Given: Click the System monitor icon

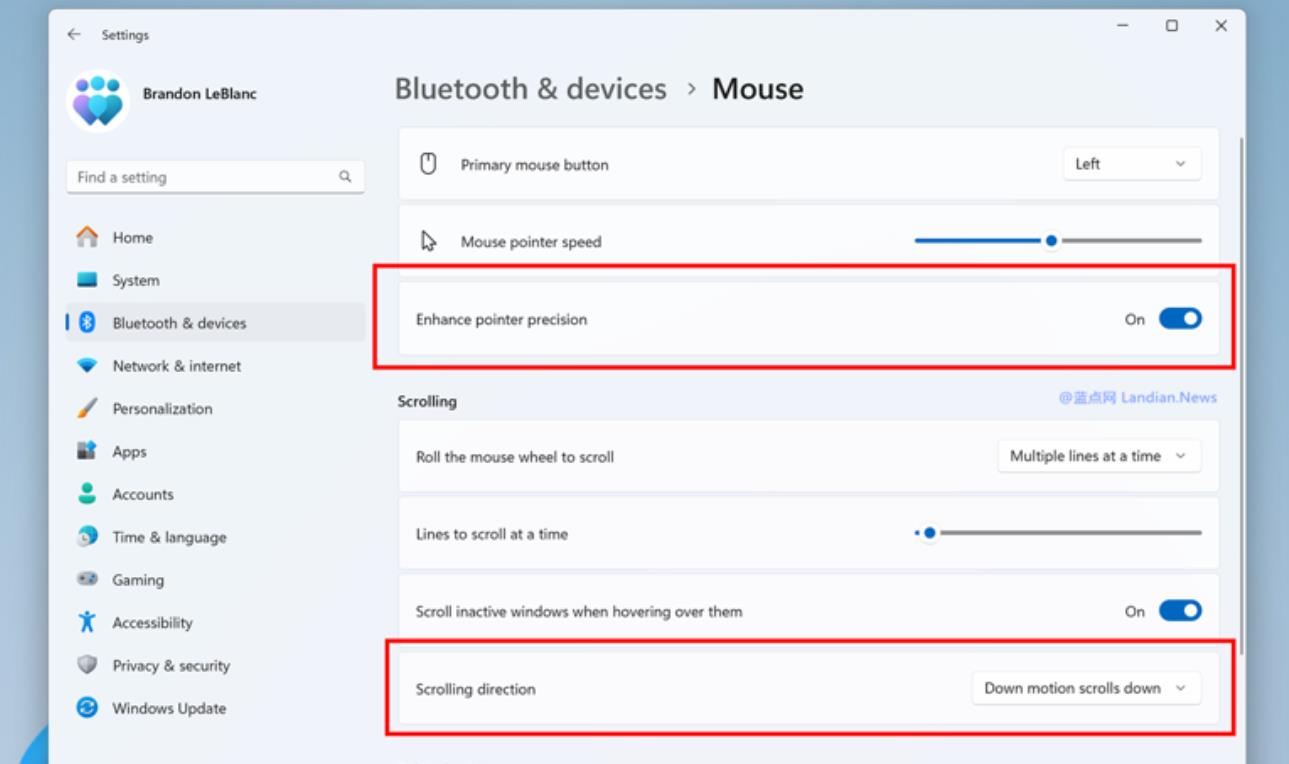Looking at the screenshot, I should coord(88,280).
